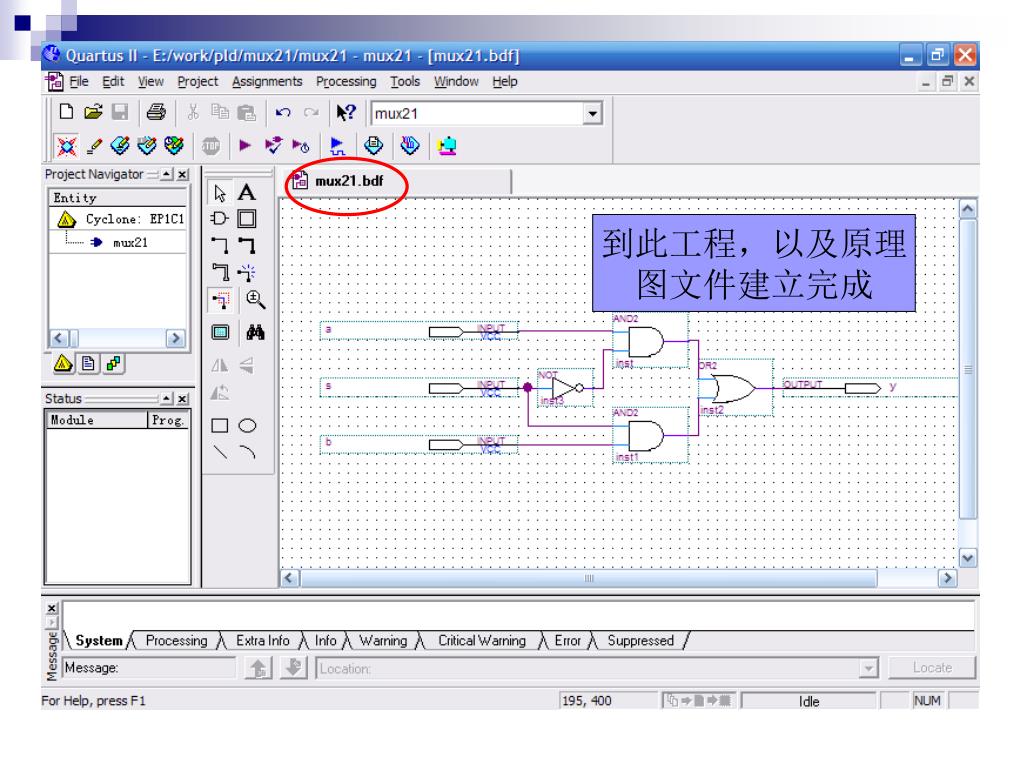Open the View menu
This screenshot has height=768, width=1024.
tap(151, 82)
